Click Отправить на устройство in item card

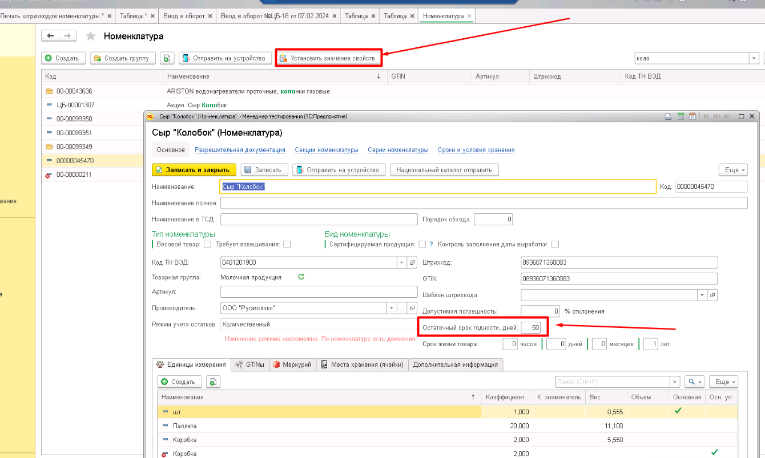tap(339, 170)
